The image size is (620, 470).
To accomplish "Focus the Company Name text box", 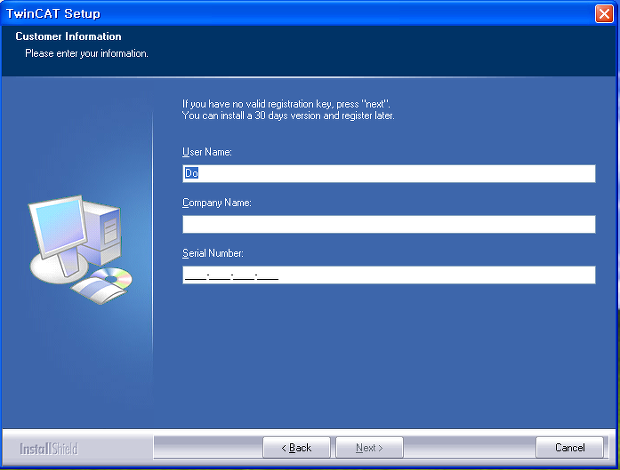I will (x=389, y=224).
